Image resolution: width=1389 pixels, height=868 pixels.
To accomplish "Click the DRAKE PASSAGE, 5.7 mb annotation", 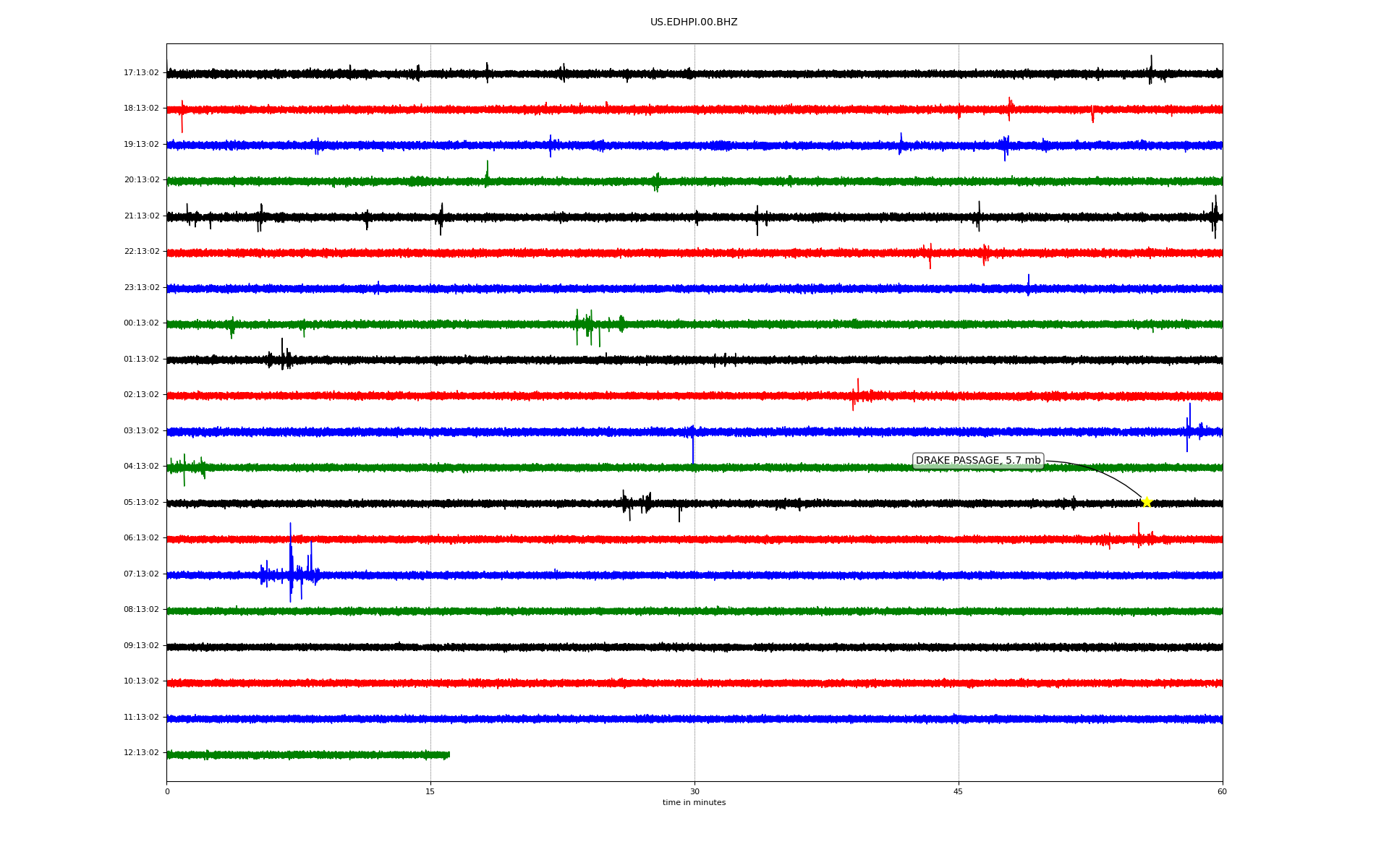I will tap(978, 461).
